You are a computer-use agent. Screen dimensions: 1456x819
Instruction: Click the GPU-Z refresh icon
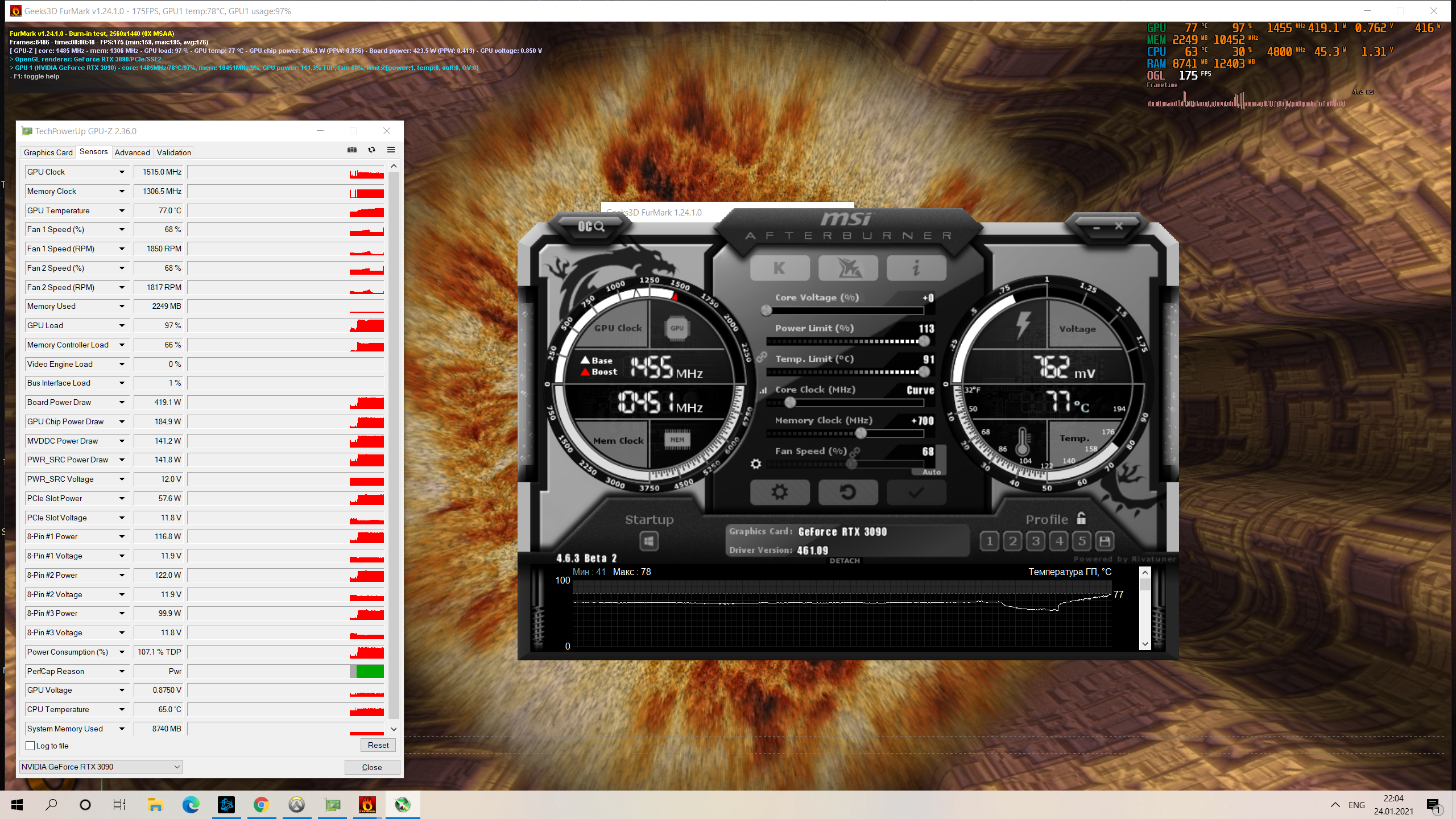[371, 150]
